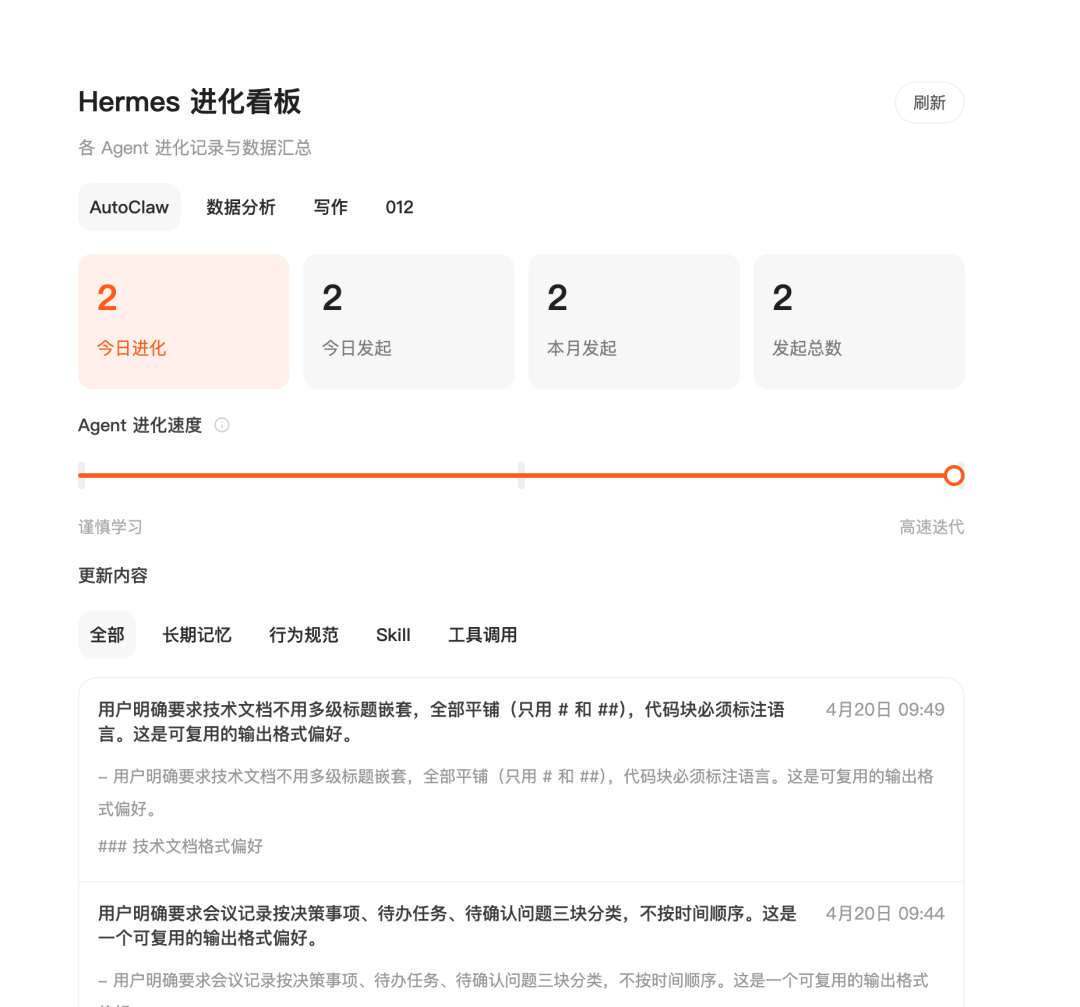Switch to the 数据分析 tab
The width and height of the screenshot is (1080, 1007).
240,207
